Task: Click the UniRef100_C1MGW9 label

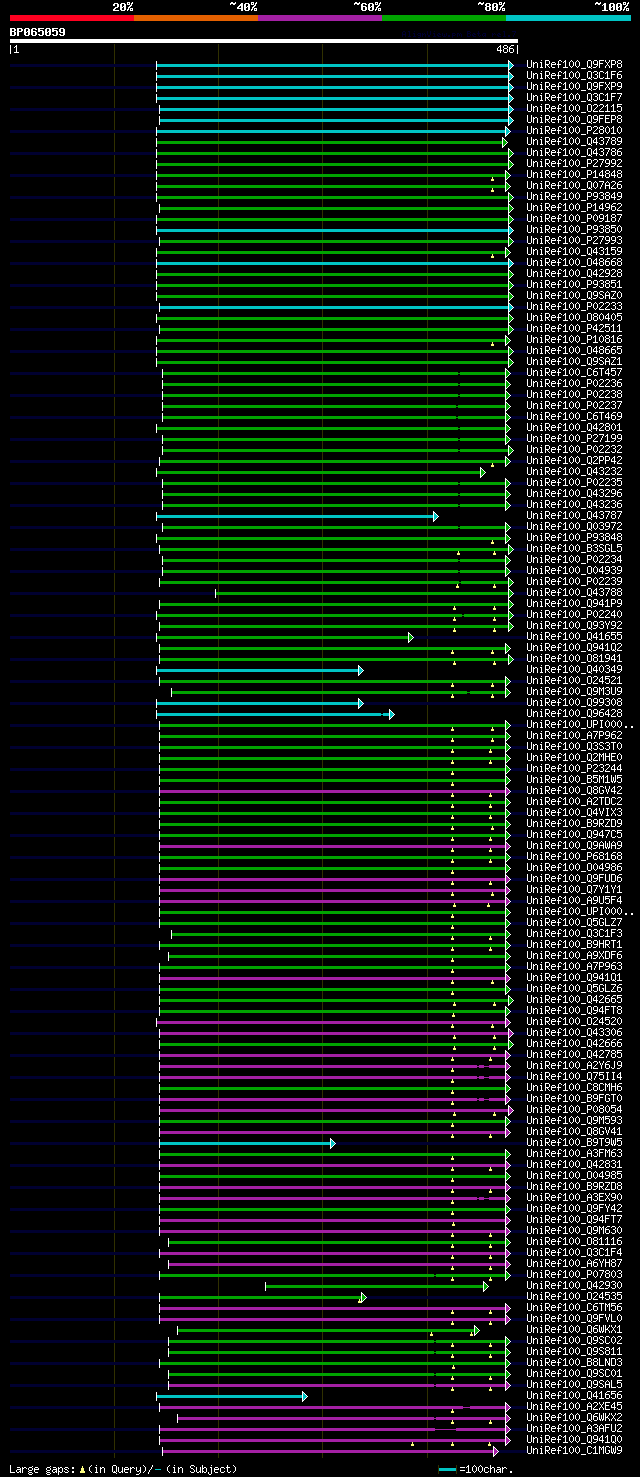Action: pos(574,1450)
